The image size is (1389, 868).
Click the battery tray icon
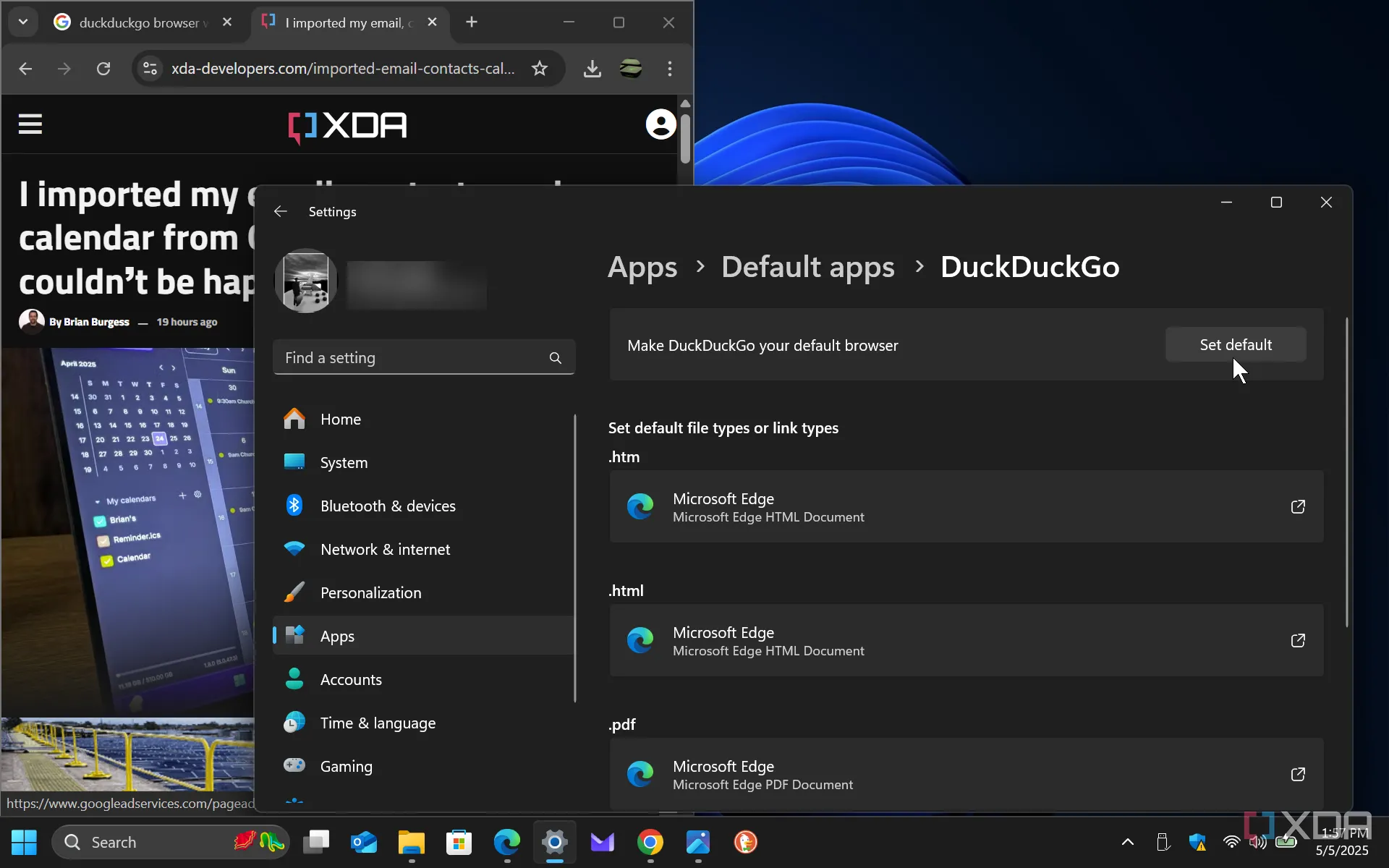tap(1286, 842)
